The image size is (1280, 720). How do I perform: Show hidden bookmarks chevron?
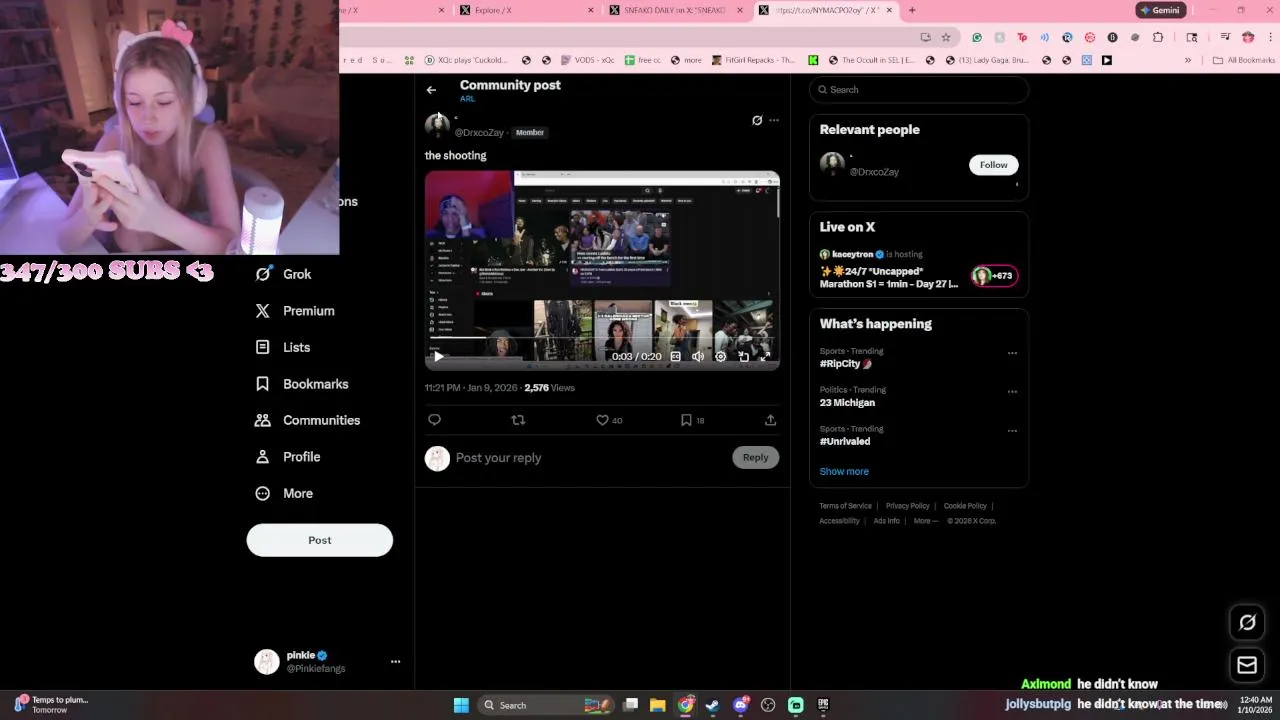tap(1188, 60)
